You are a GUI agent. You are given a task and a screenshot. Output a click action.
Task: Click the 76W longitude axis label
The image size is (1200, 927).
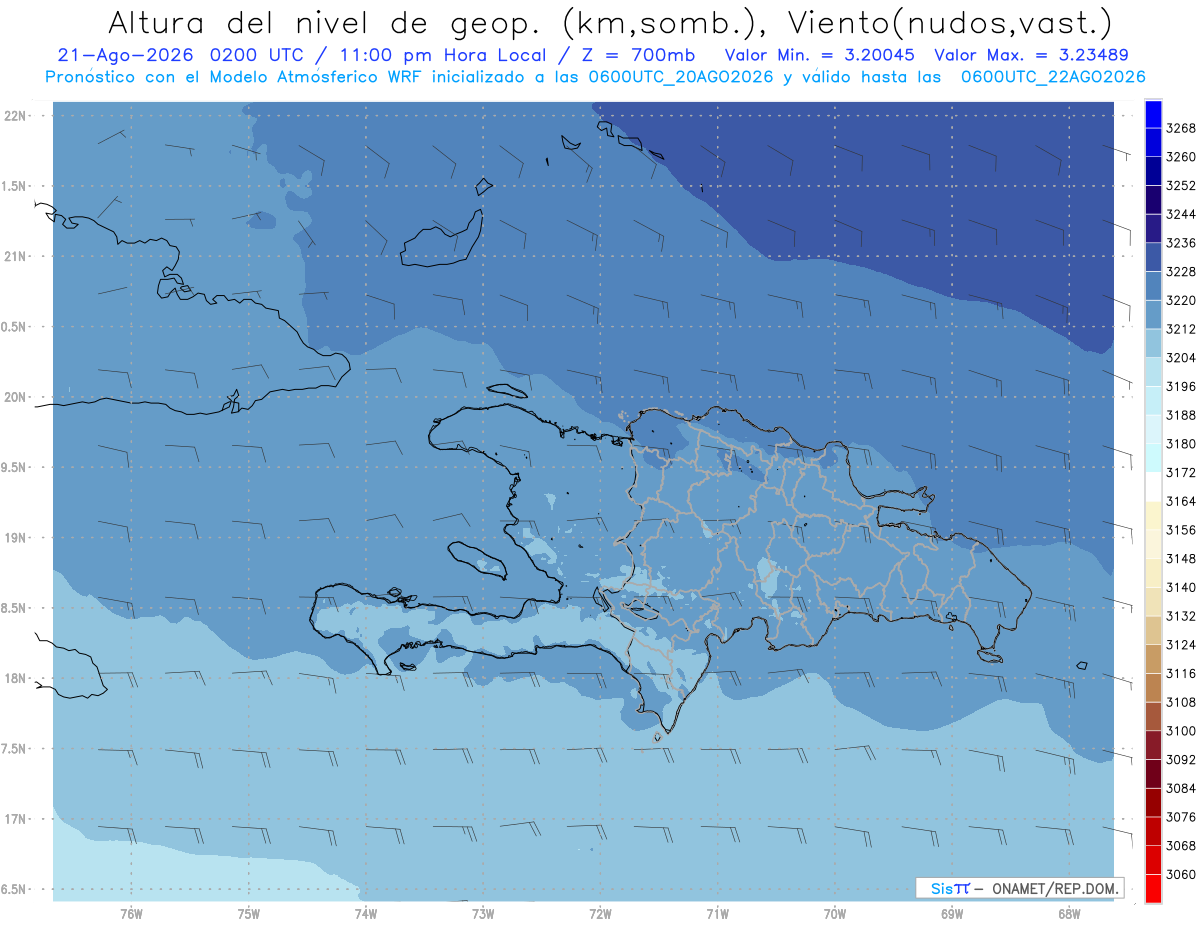tap(131, 913)
